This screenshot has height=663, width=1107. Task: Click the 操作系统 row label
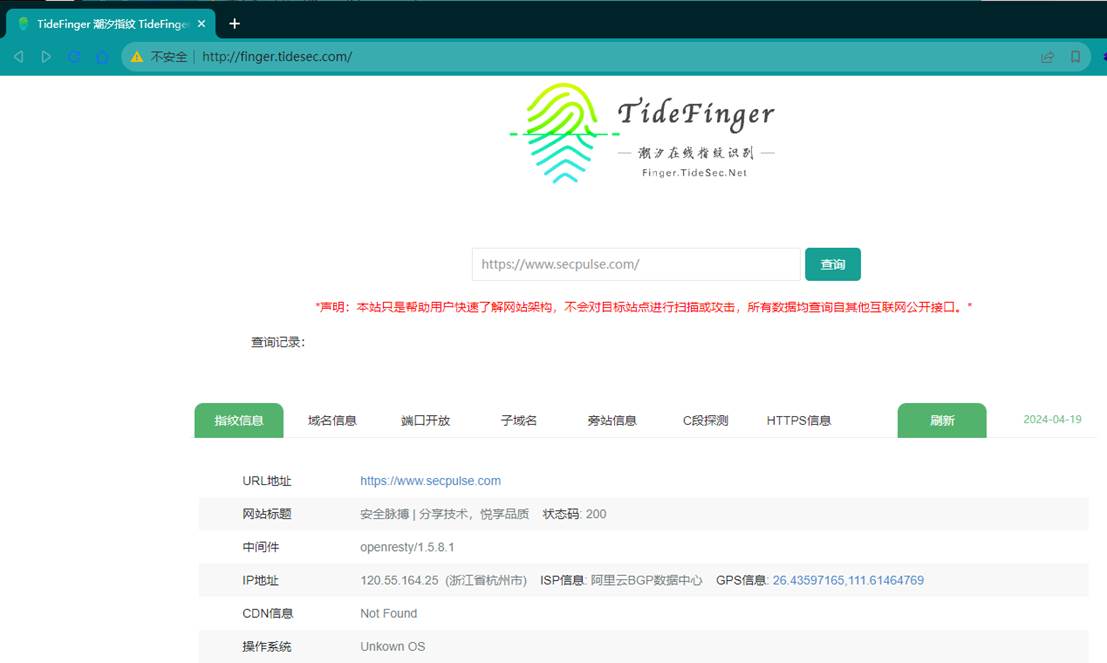[267, 647]
